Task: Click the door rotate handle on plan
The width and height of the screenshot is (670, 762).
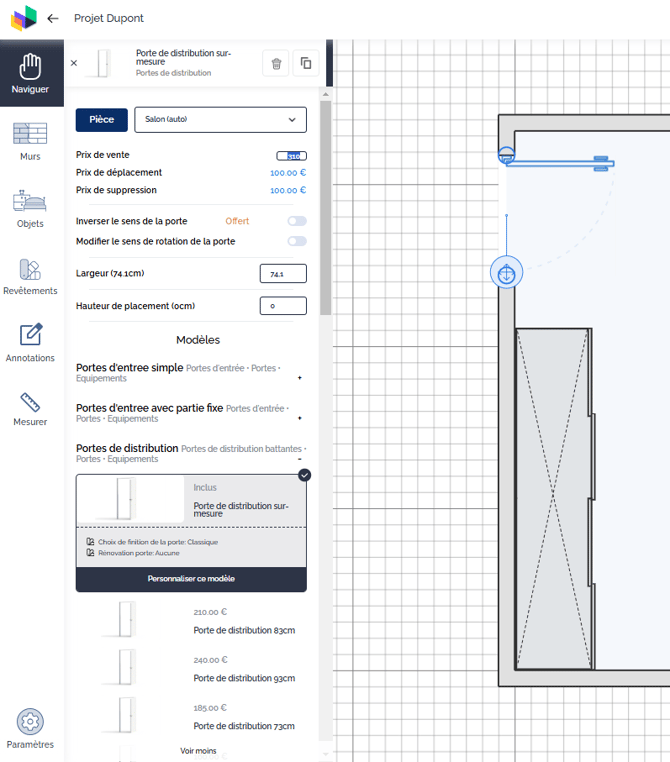Action: pyautogui.click(x=506, y=273)
